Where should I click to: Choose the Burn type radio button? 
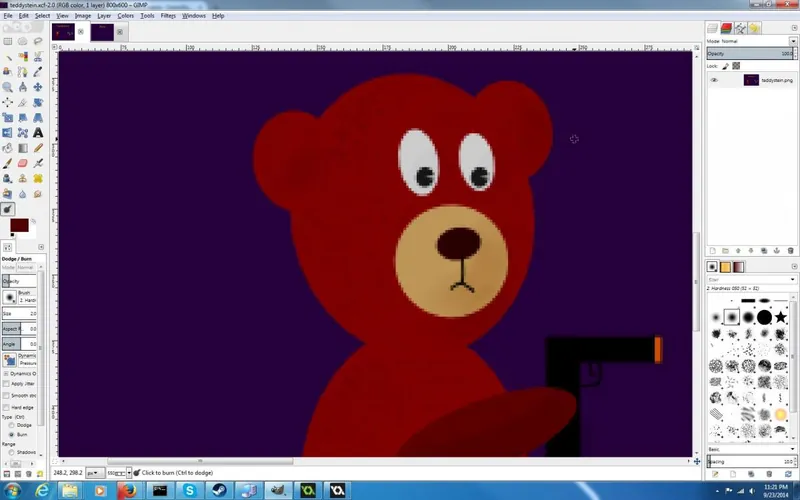(11, 435)
